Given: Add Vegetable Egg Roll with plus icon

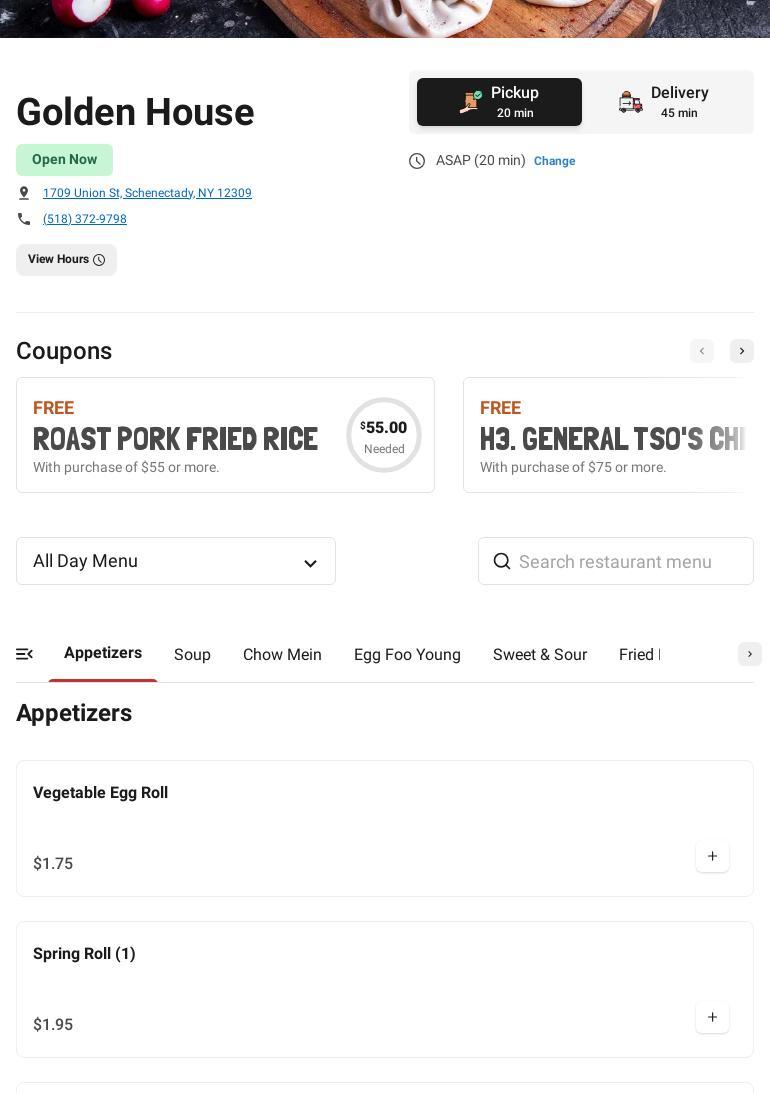Looking at the screenshot, I should 712,856.
